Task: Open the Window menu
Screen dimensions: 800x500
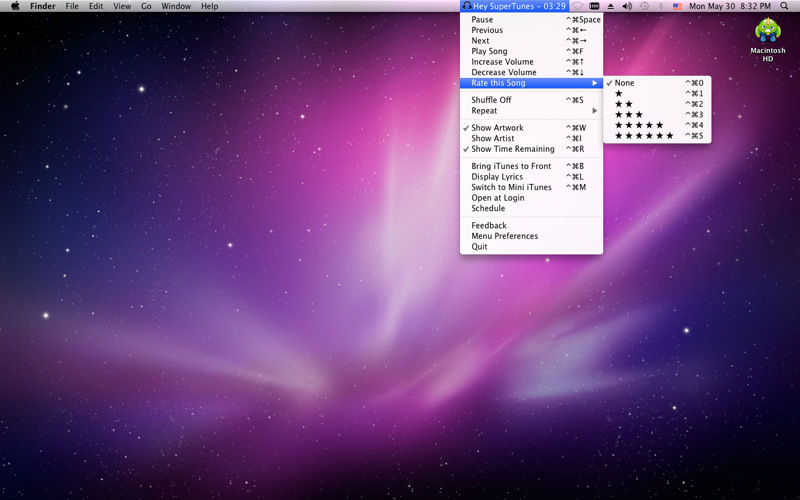Action: (176, 6)
